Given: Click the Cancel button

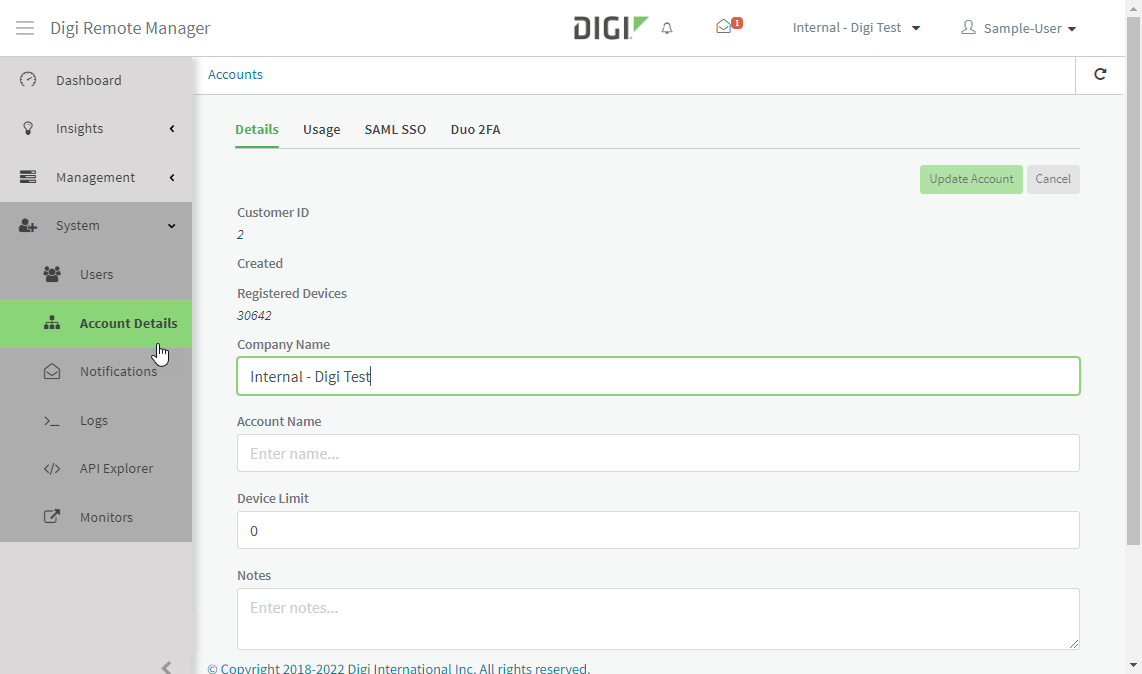Looking at the screenshot, I should click(x=1053, y=179).
